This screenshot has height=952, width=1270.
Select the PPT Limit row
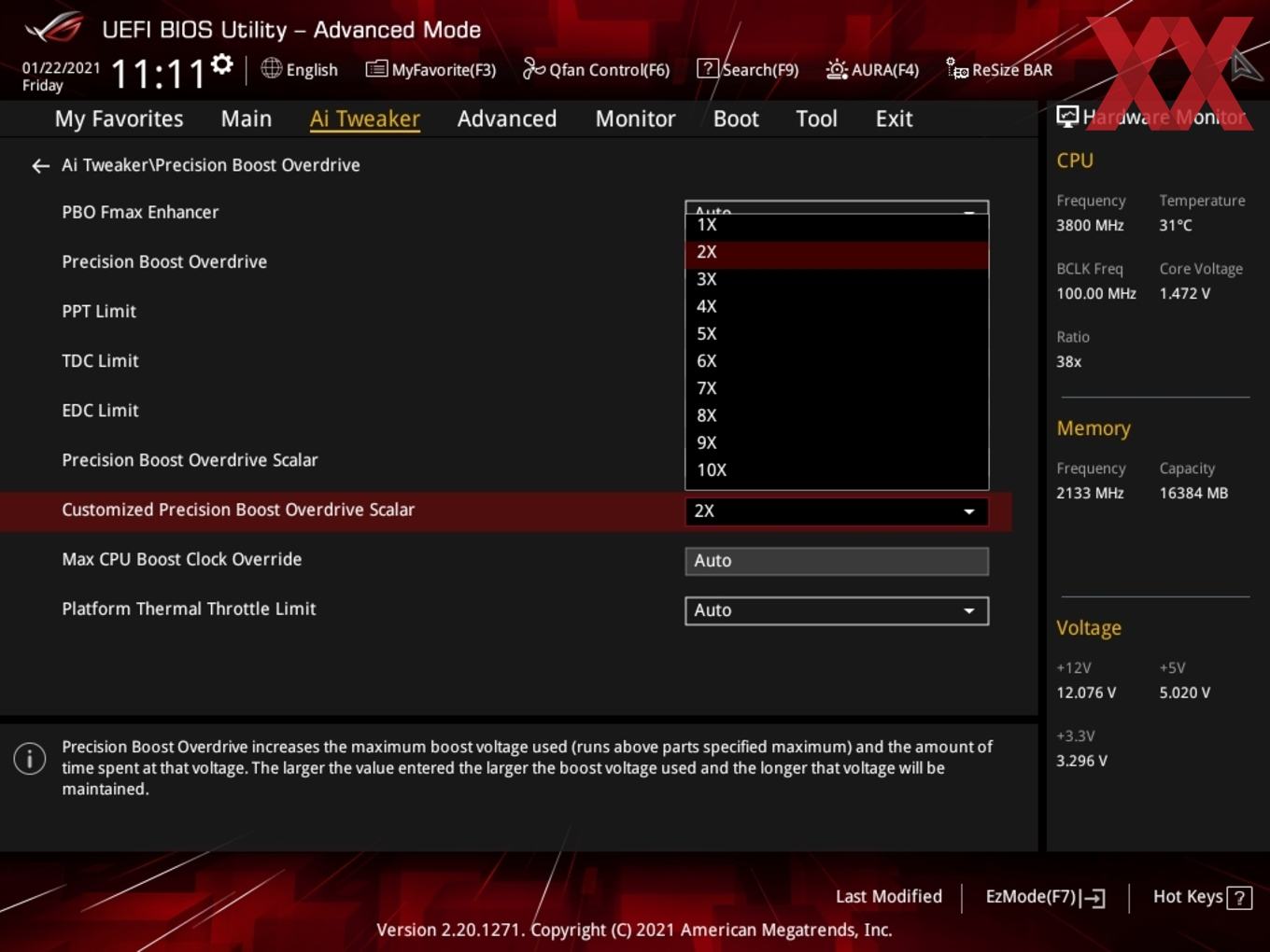click(x=99, y=312)
